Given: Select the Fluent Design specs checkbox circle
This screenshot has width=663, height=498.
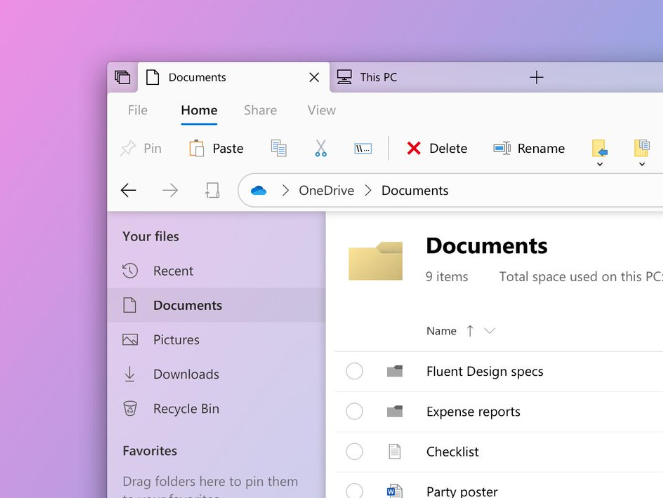Looking at the screenshot, I should click(354, 371).
